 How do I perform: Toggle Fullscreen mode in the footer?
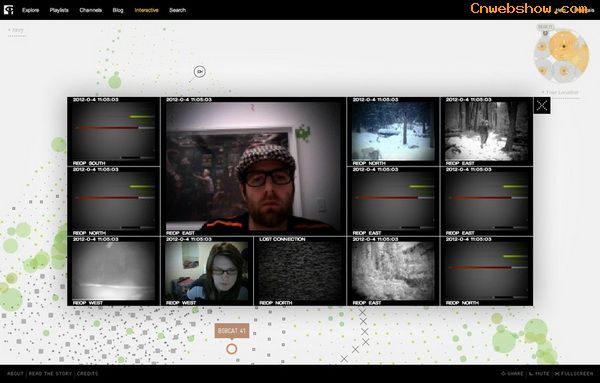574,373
